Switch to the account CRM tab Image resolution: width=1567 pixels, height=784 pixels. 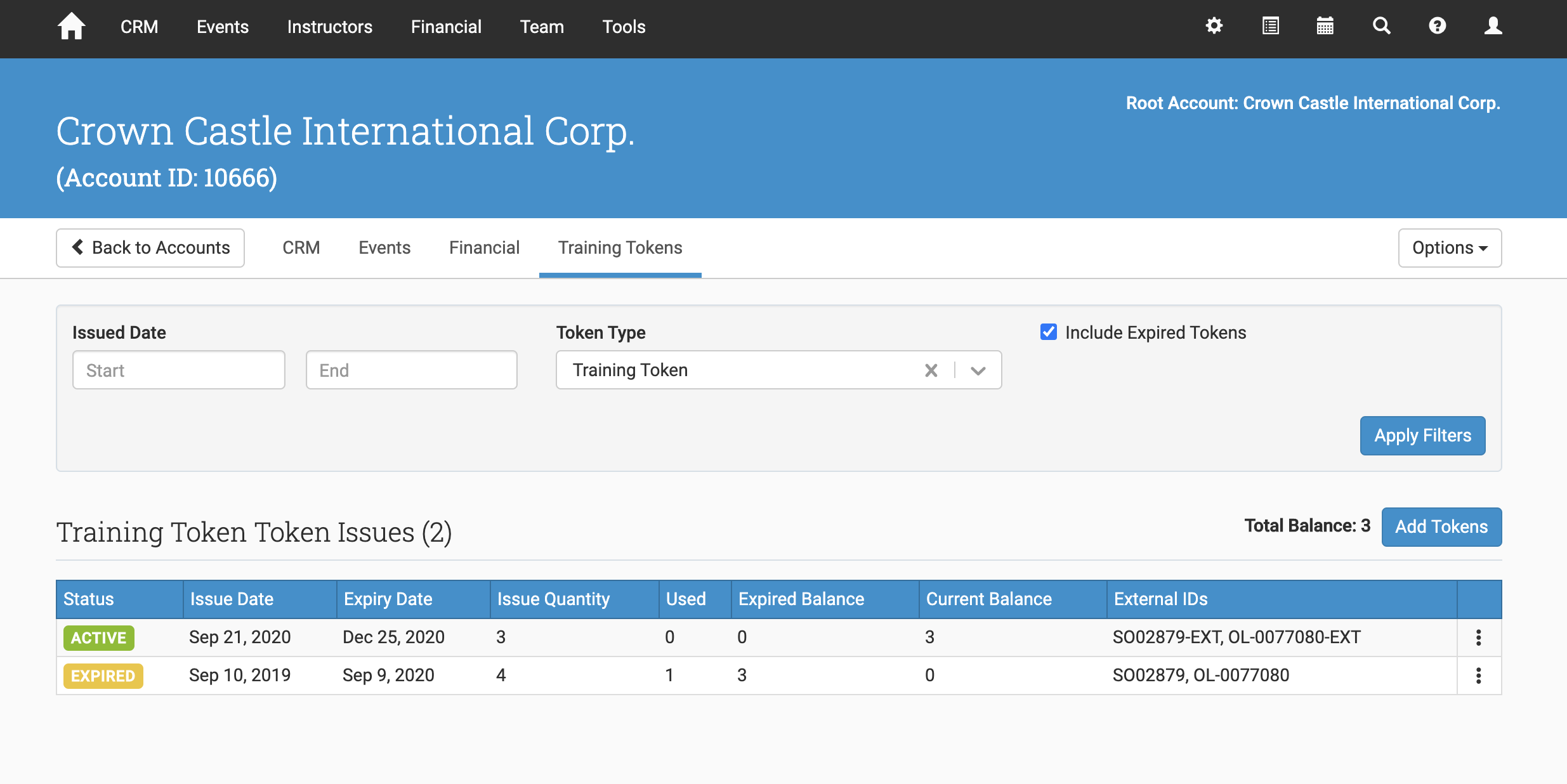301,247
